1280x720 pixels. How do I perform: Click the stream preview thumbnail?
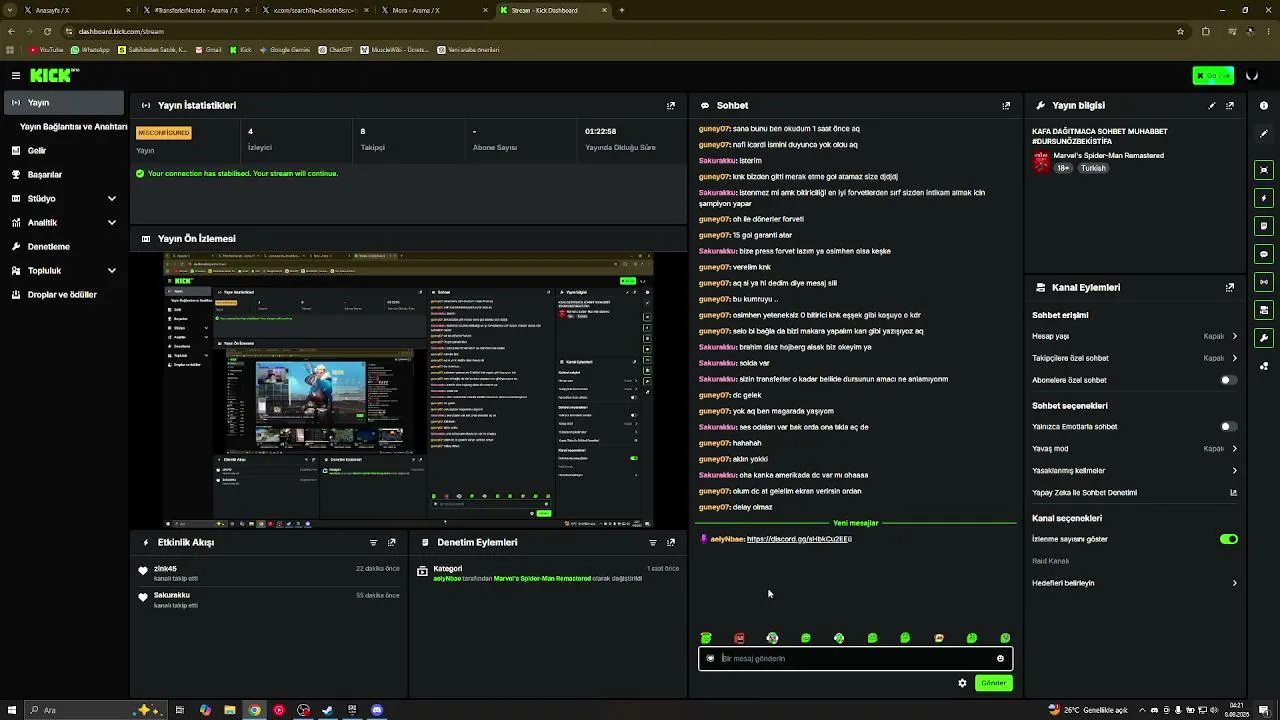409,389
